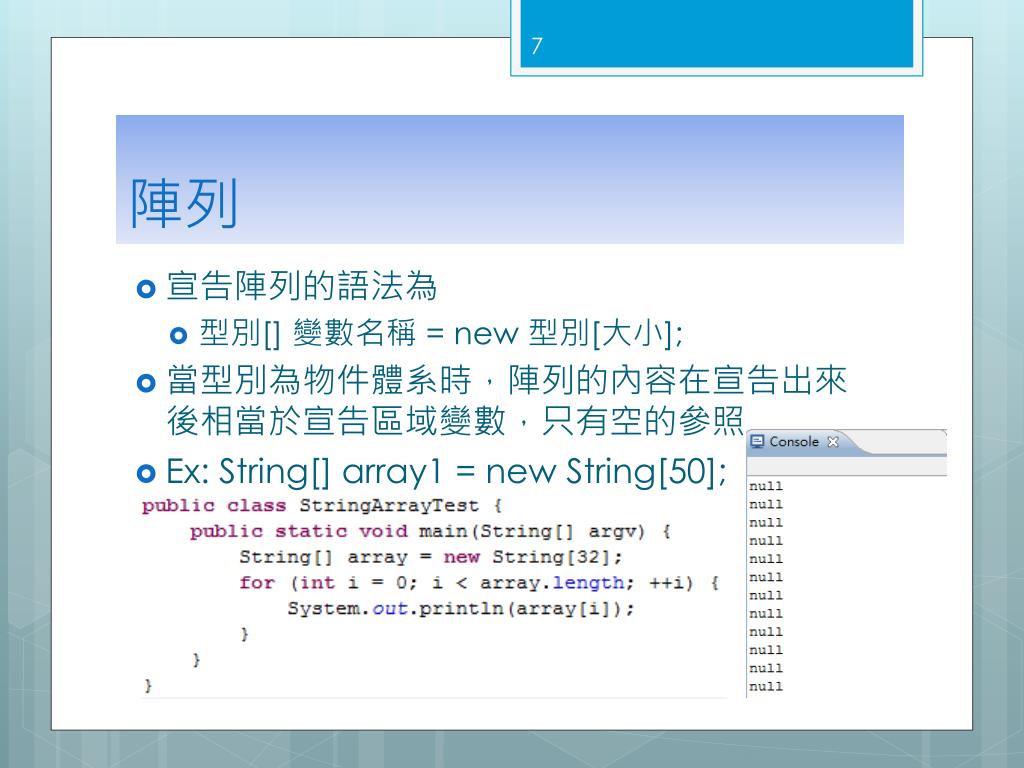The width and height of the screenshot is (1024, 768).
Task: Click the first null in Console output
Action: pyautogui.click(x=766, y=486)
